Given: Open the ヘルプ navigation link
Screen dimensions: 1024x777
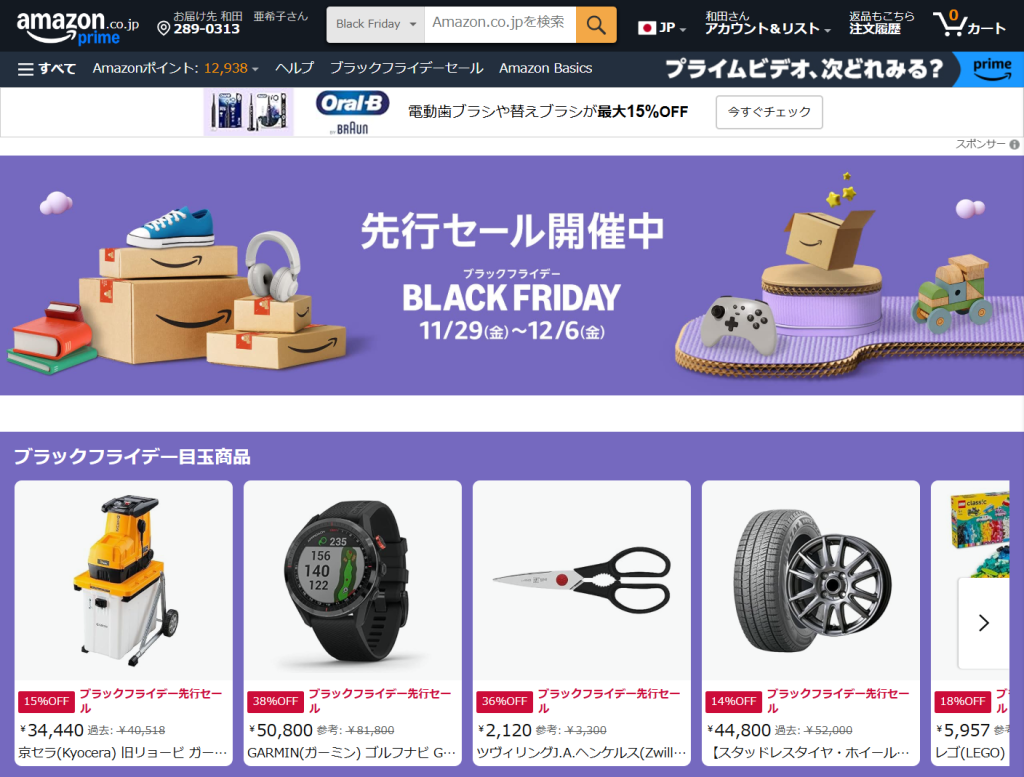Looking at the screenshot, I should point(294,68).
